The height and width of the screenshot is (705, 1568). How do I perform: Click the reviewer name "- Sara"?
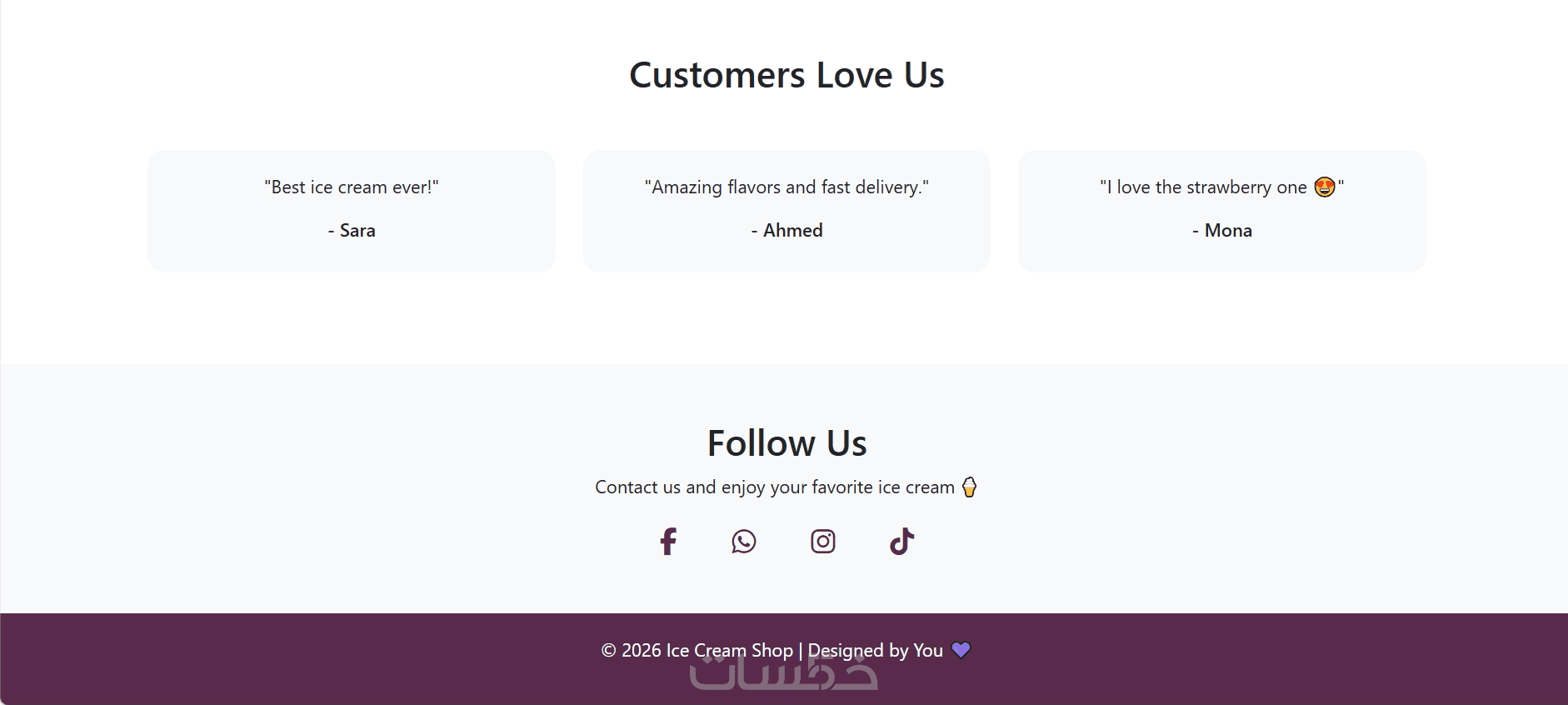(x=352, y=231)
